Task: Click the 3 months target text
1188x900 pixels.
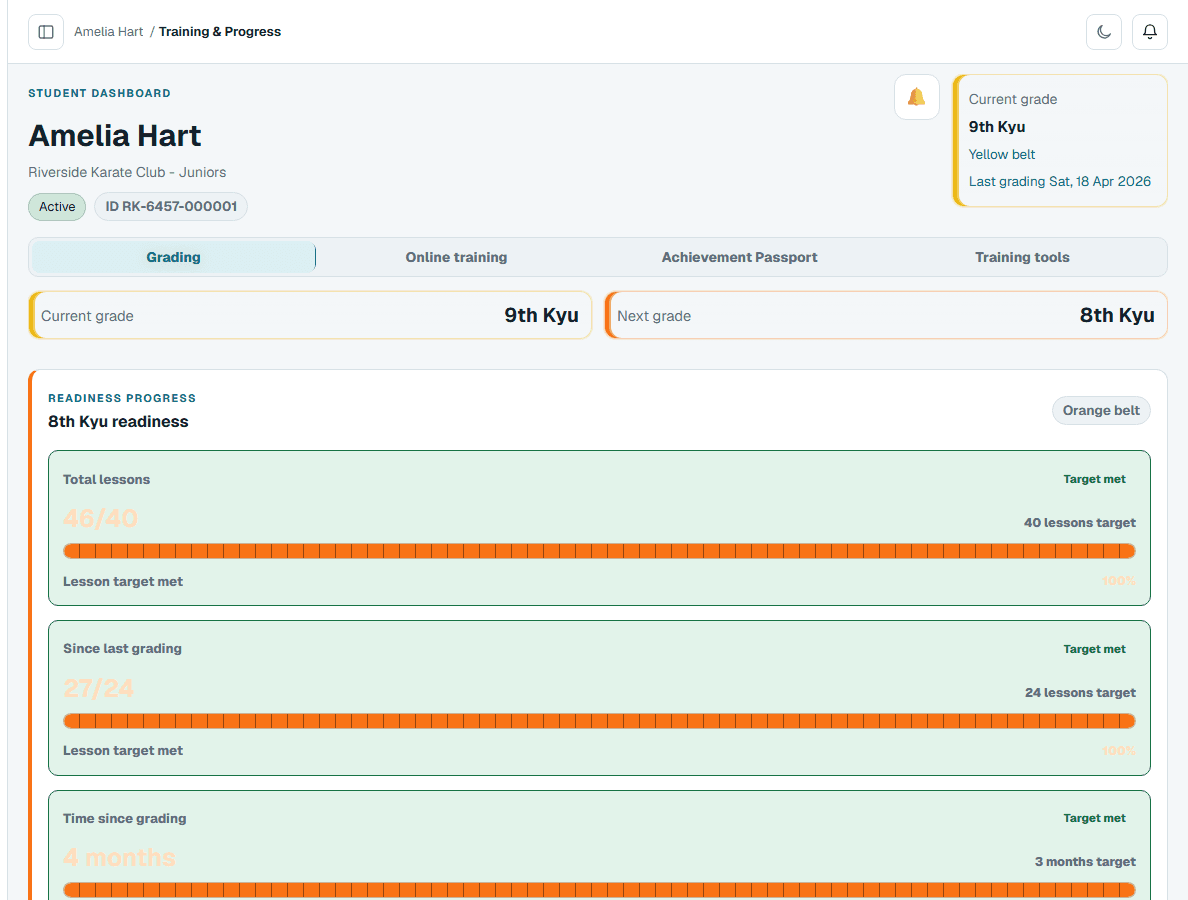Action: (x=1085, y=861)
